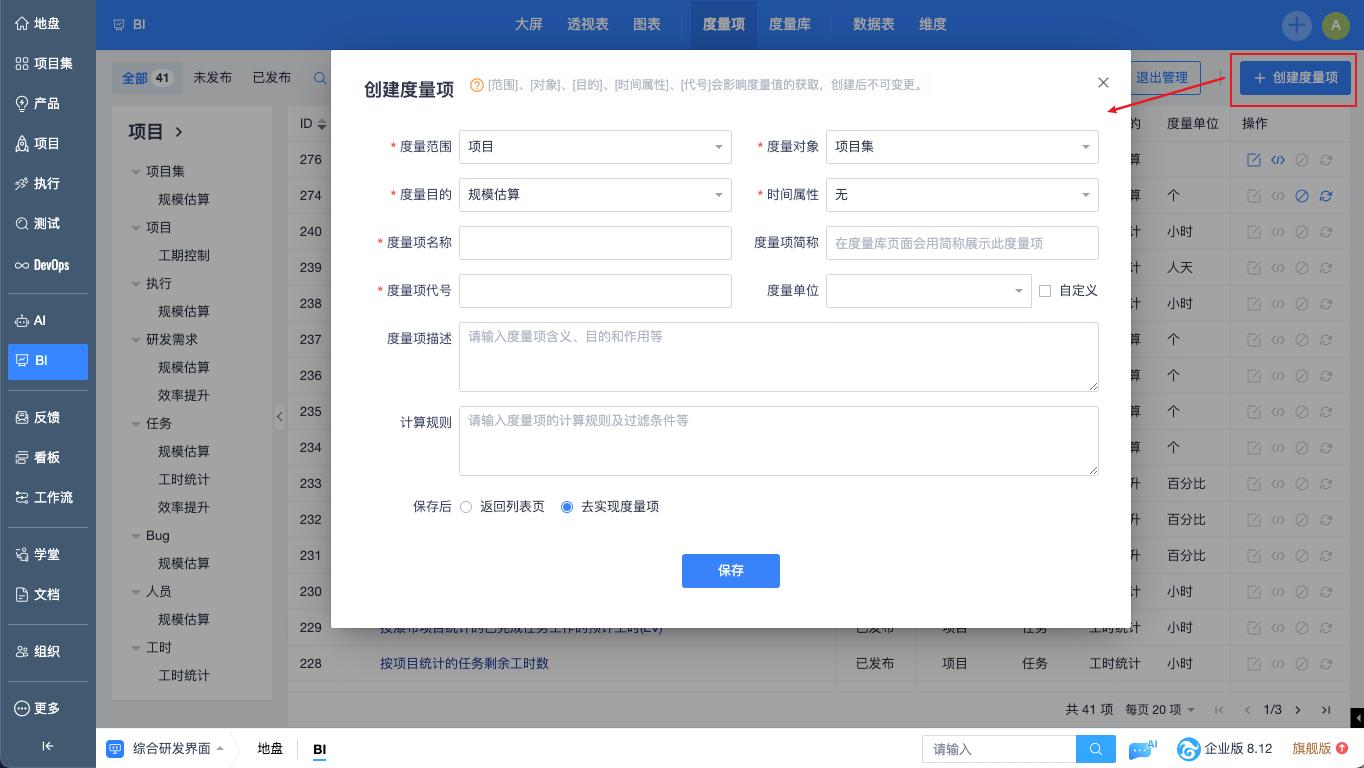Open the 综合研发界面 switcher

pos(165,749)
